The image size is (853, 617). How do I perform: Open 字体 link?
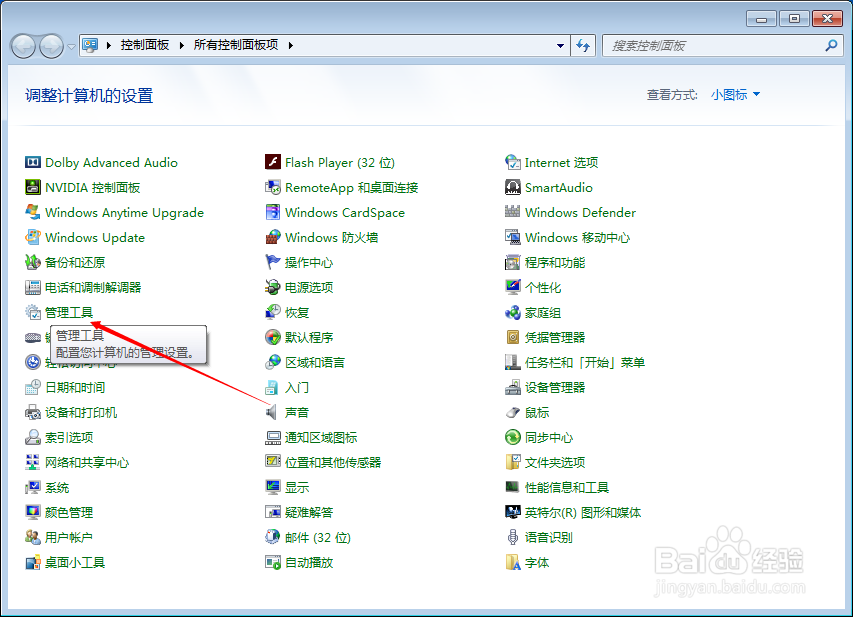coord(536,563)
